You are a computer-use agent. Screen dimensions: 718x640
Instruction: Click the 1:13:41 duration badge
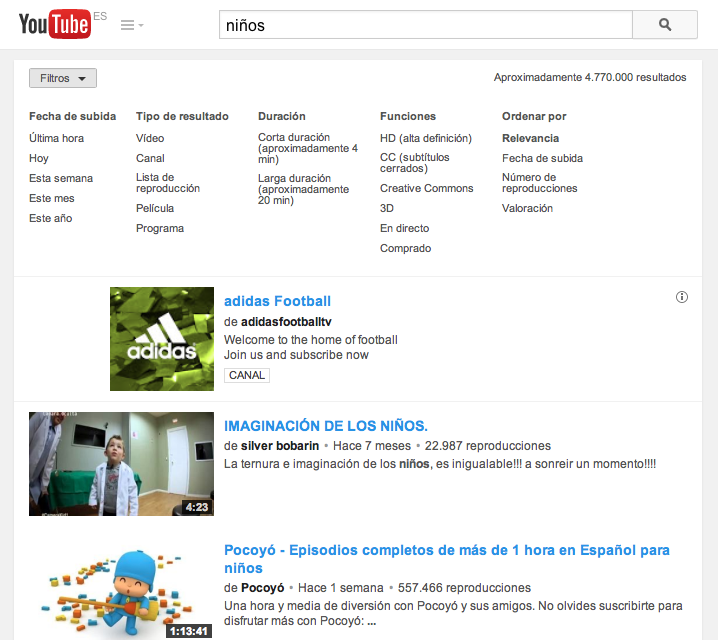189,631
